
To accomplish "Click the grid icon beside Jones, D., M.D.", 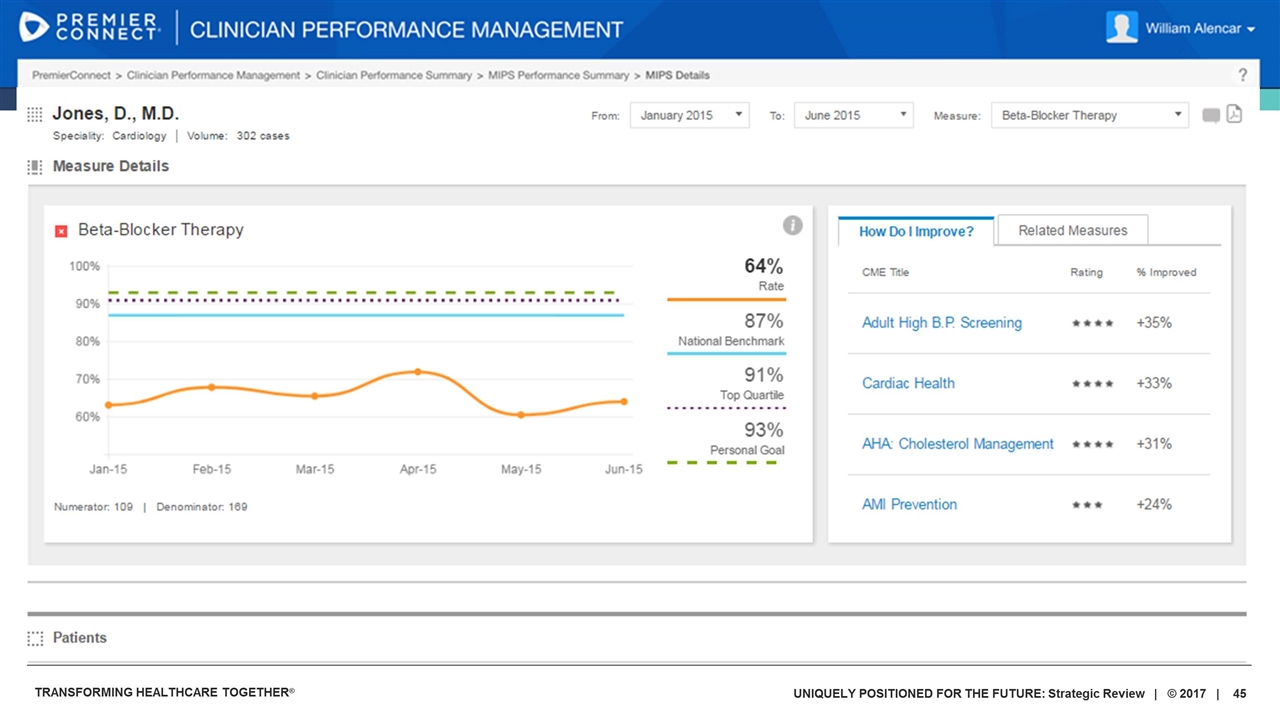I will [35, 115].
